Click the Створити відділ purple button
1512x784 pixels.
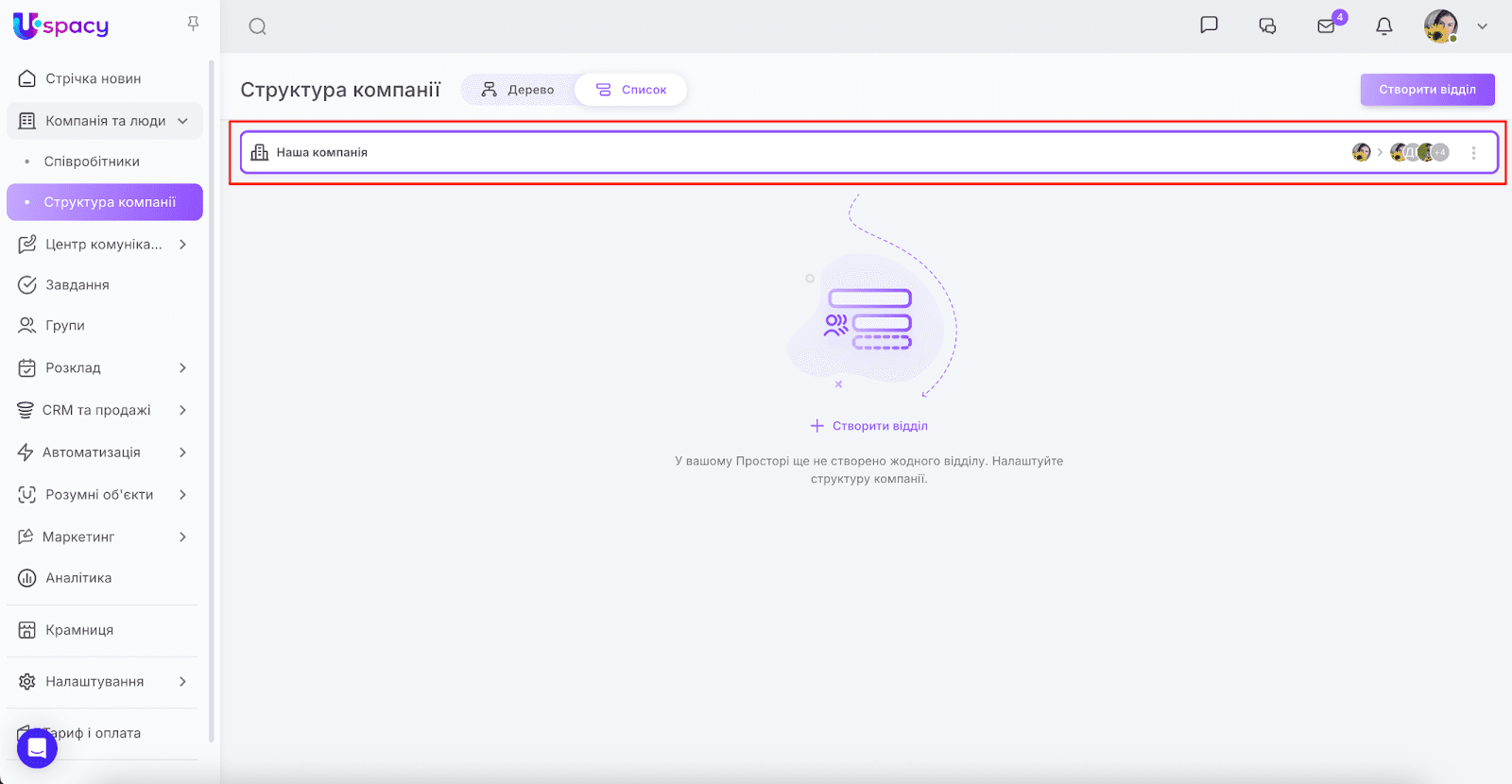click(1427, 90)
